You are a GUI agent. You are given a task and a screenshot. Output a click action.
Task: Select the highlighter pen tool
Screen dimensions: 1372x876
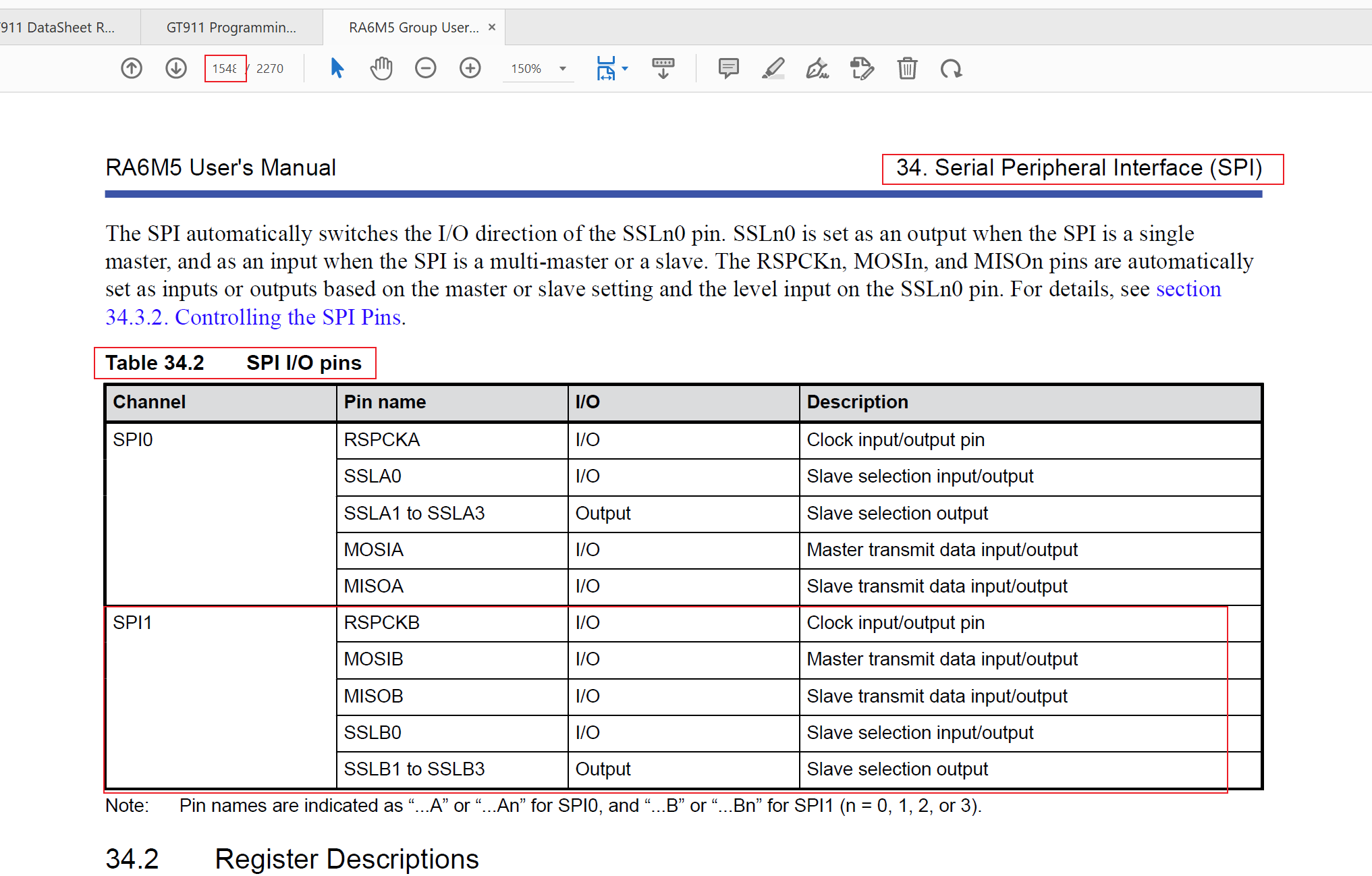click(x=773, y=68)
